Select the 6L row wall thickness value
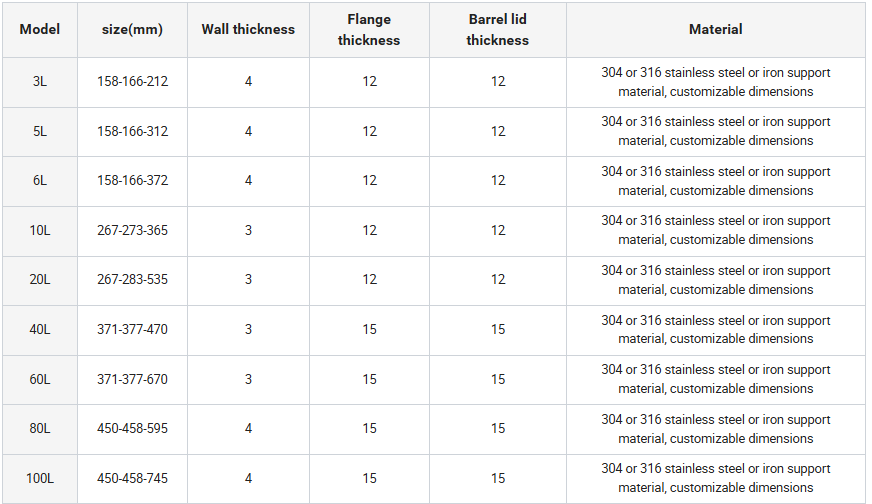The width and height of the screenshot is (872, 504). coord(248,180)
